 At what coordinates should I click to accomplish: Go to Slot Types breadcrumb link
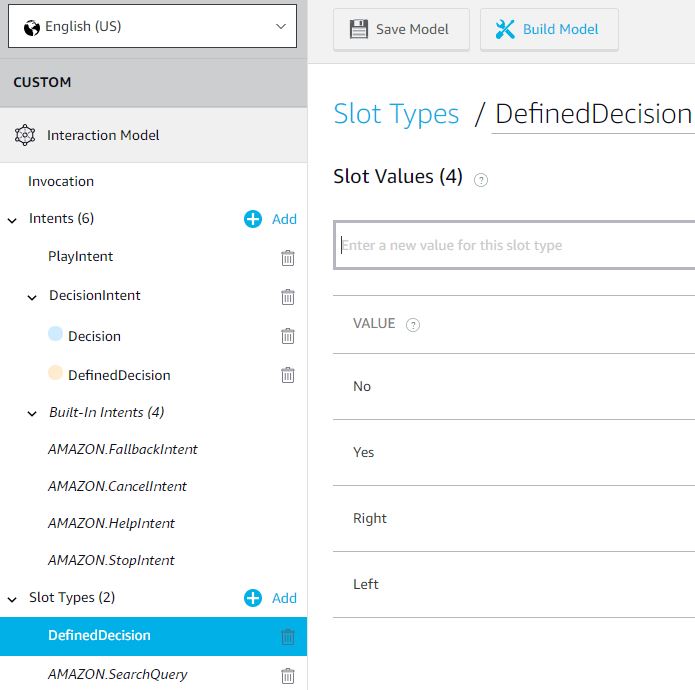click(x=396, y=113)
